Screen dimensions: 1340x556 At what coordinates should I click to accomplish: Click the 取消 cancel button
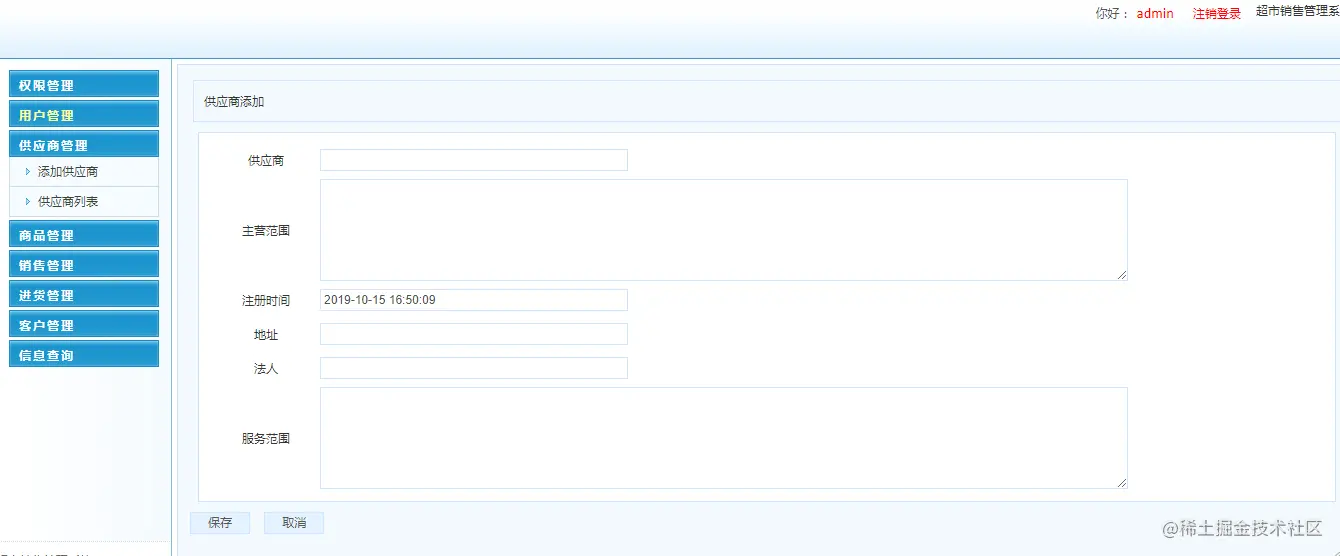click(x=294, y=523)
